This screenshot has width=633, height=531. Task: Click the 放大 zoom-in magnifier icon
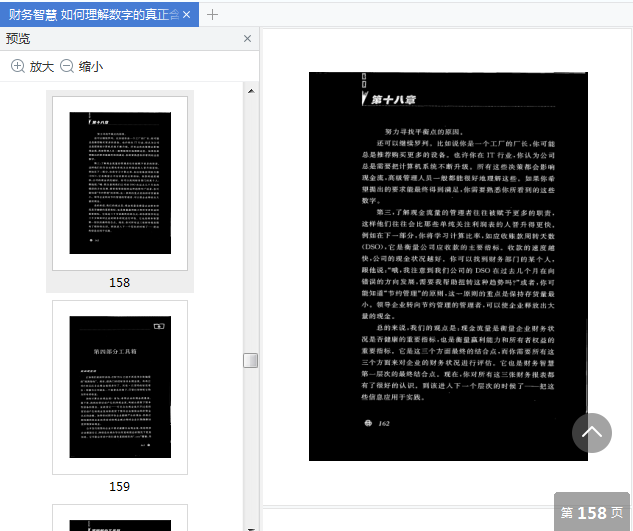pyautogui.click(x=17, y=66)
